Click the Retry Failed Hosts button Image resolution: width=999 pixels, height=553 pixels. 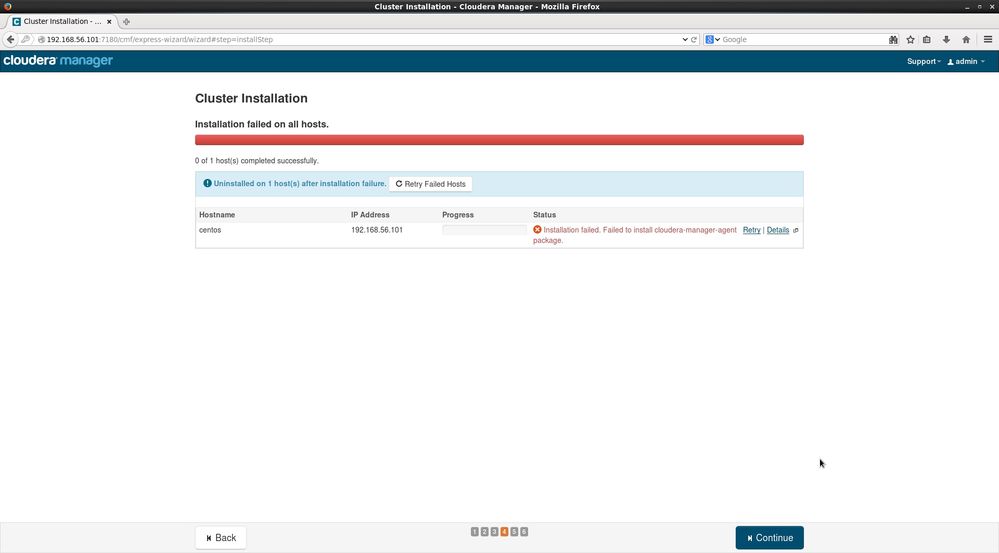point(431,184)
